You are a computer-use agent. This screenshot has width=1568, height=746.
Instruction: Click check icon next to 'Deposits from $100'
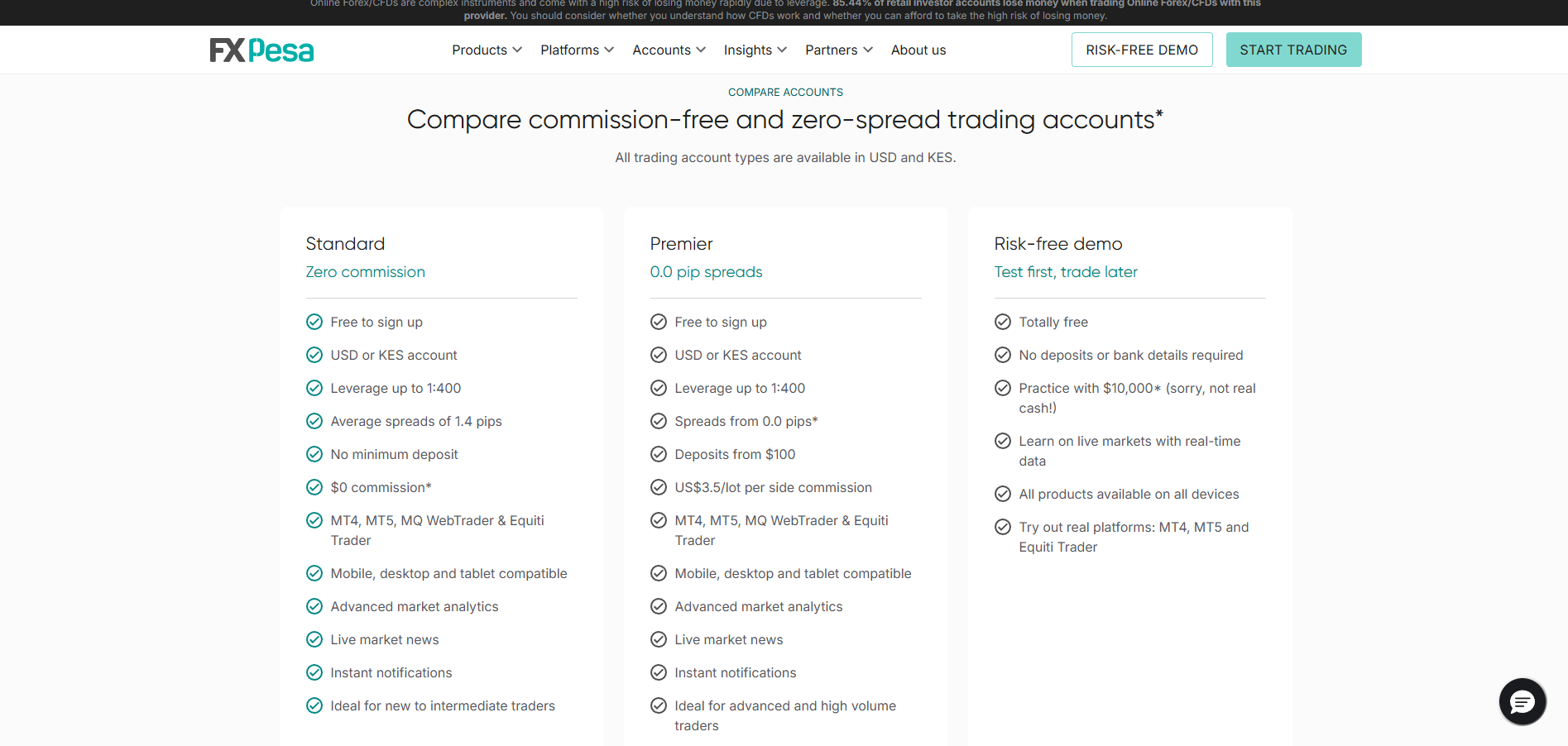point(658,454)
